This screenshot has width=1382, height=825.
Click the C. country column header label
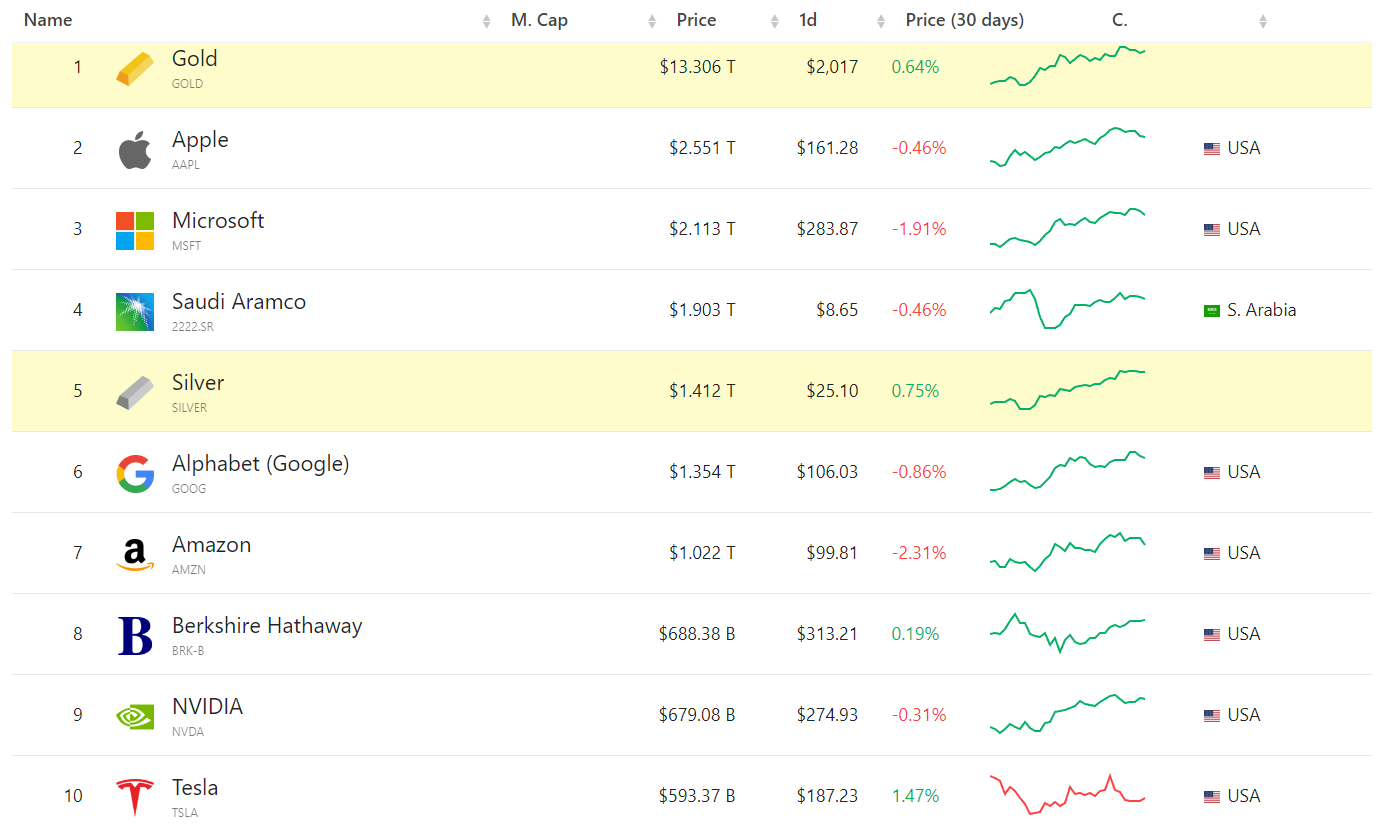[x=1120, y=20]
